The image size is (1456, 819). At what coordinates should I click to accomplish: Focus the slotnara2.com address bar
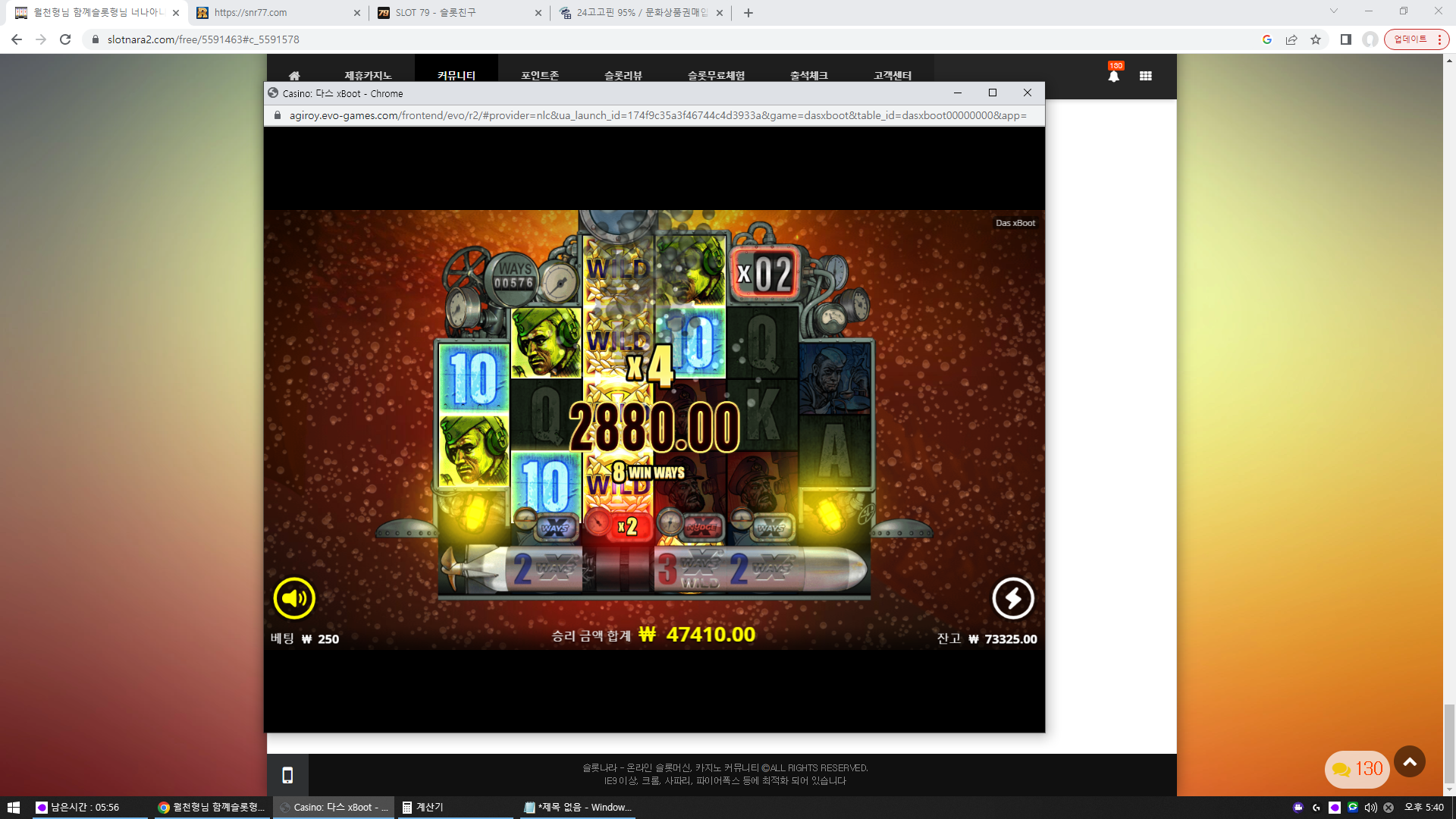coord(667,39)
